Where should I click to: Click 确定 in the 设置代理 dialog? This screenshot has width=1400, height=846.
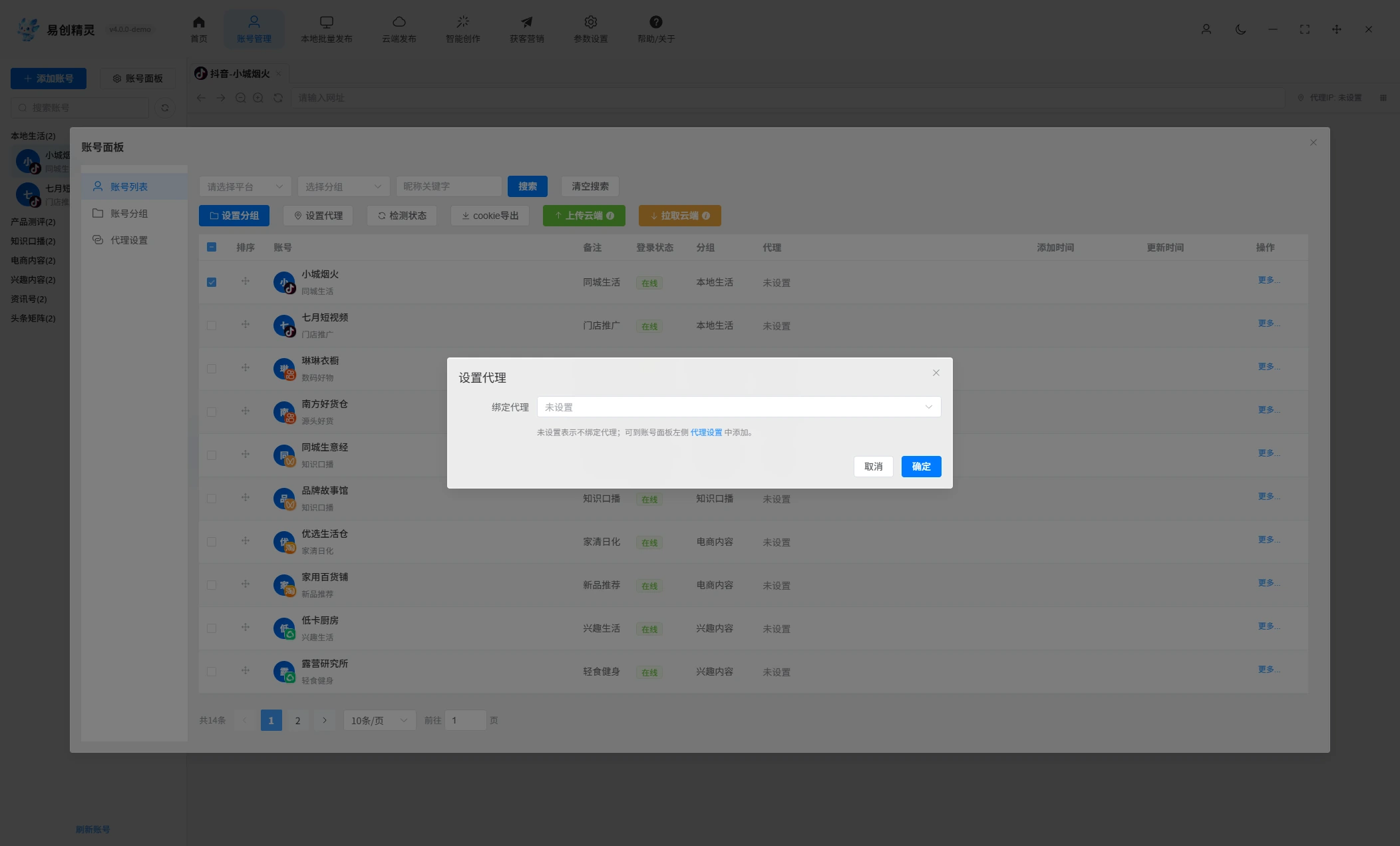(x=921, y=467)
